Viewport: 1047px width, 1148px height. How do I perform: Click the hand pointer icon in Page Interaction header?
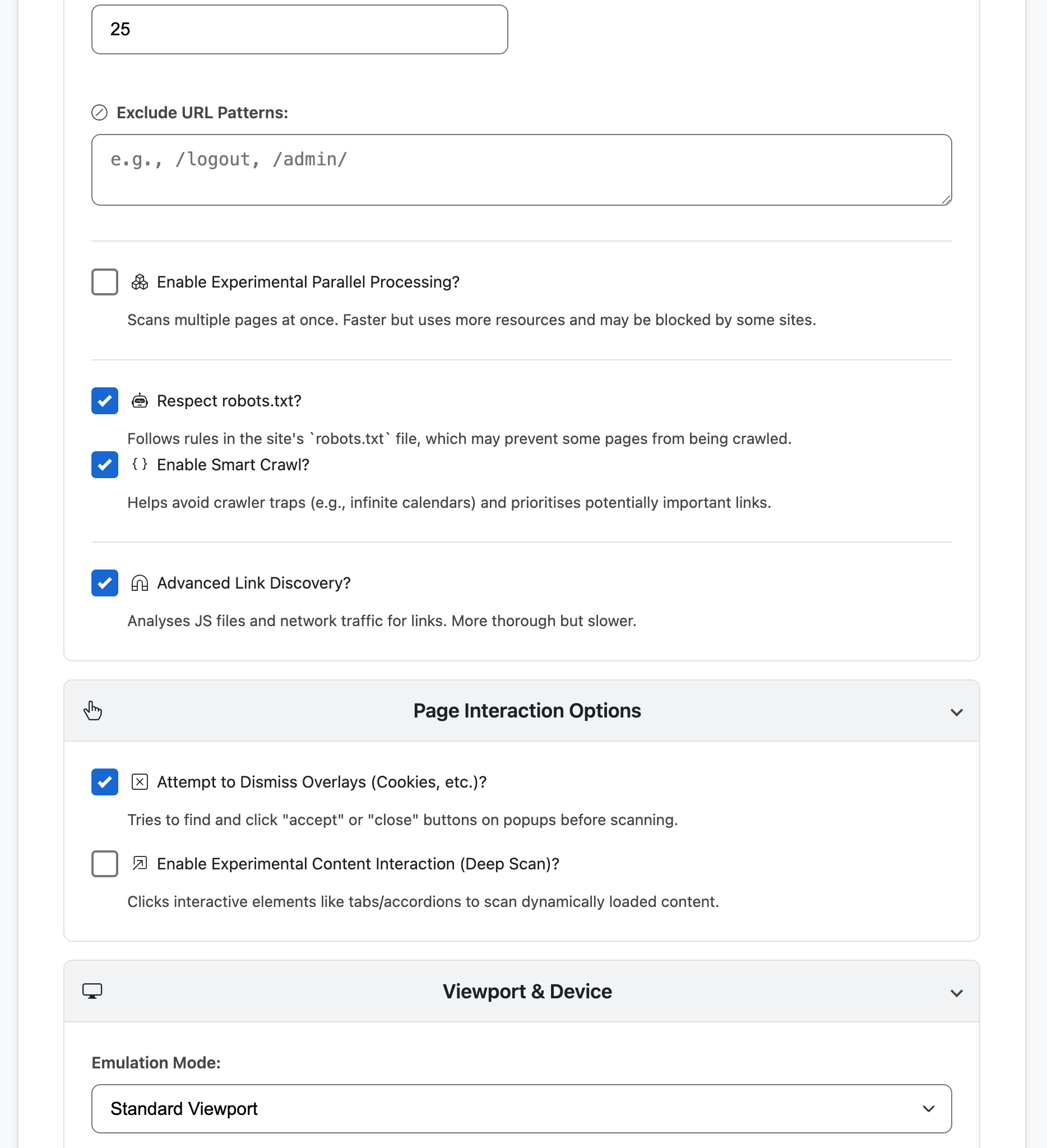click(93, 711)
